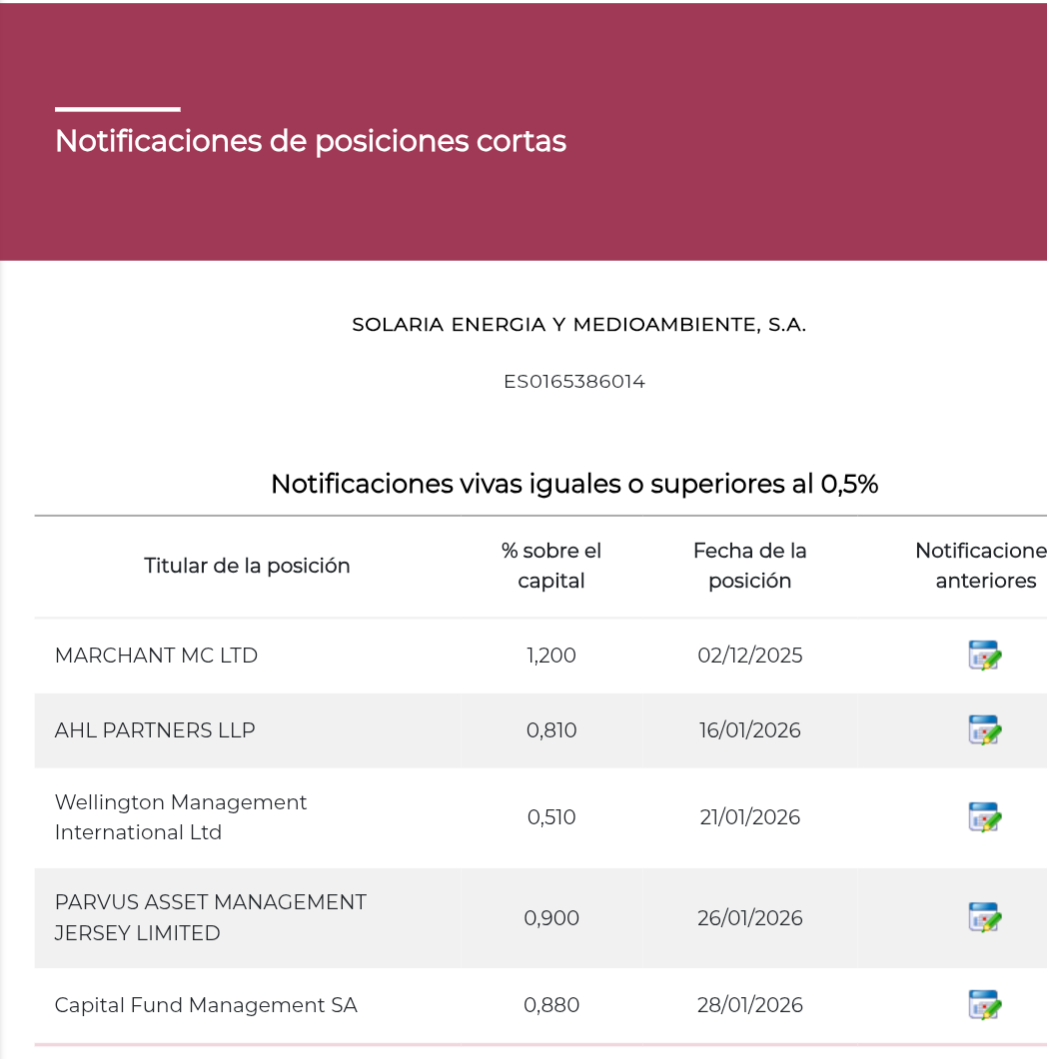Click the 1,200 percentage value

551,656
